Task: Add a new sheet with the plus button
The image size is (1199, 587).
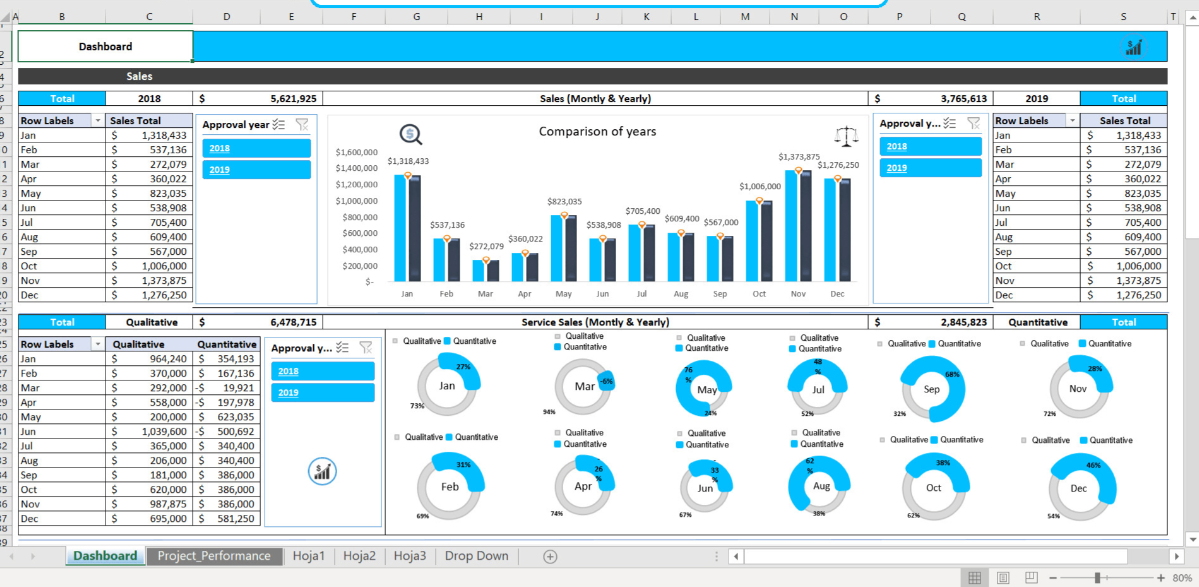Action: pyautogui.click(x=550, y=556)
